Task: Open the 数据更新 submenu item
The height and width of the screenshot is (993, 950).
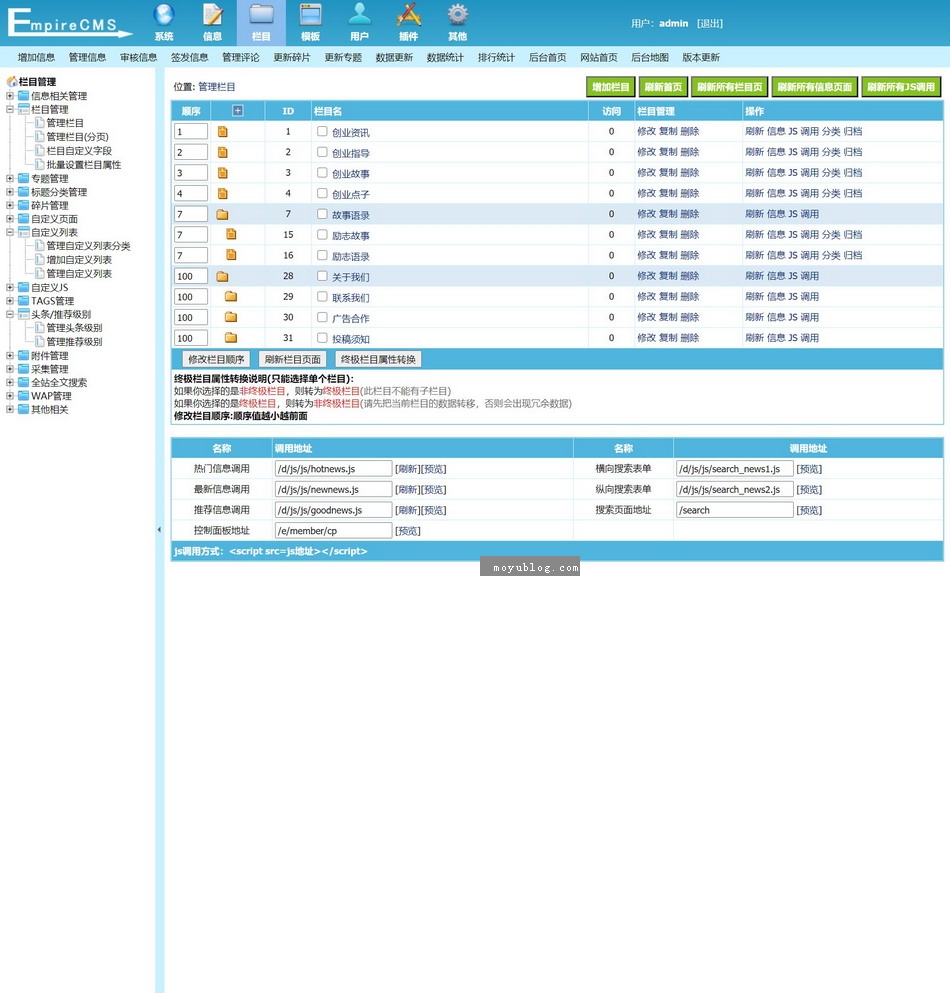Action: tap(394, 57)
